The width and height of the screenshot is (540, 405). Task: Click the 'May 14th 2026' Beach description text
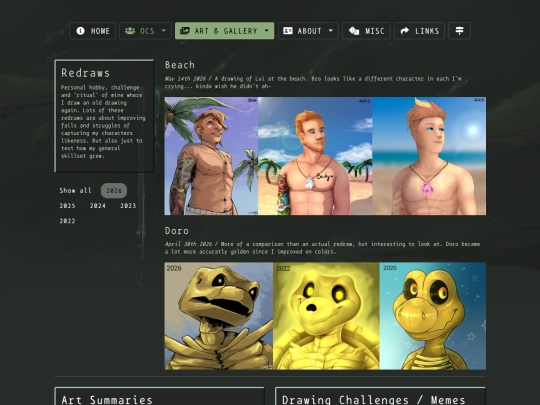pyautogui.click(x=313, y=82)
